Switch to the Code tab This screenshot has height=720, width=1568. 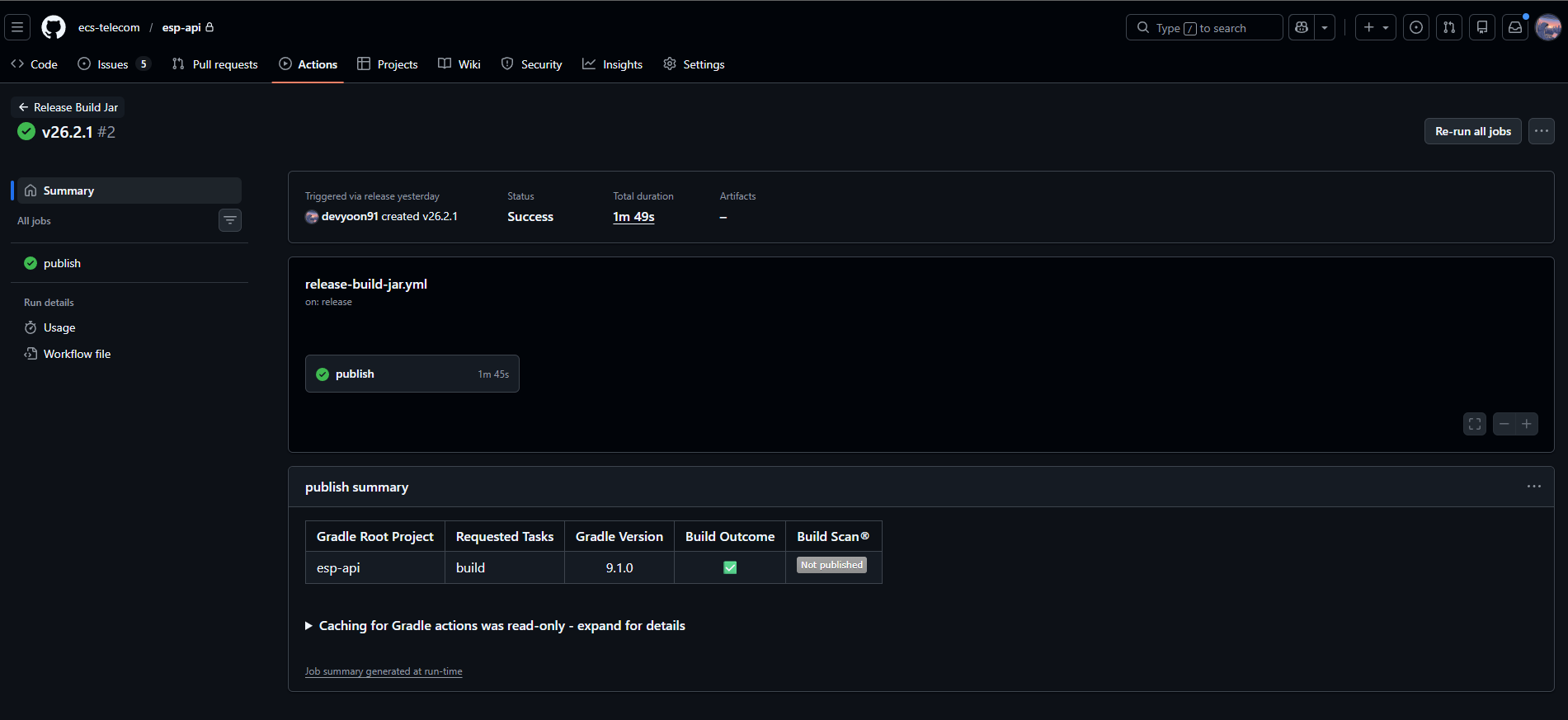(35, 64)
